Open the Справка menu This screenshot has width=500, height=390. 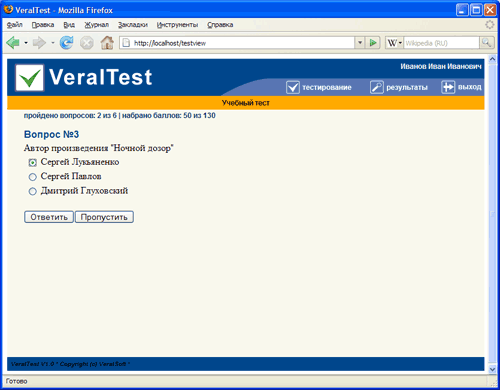pyautogui.click(x=220, y=25)
